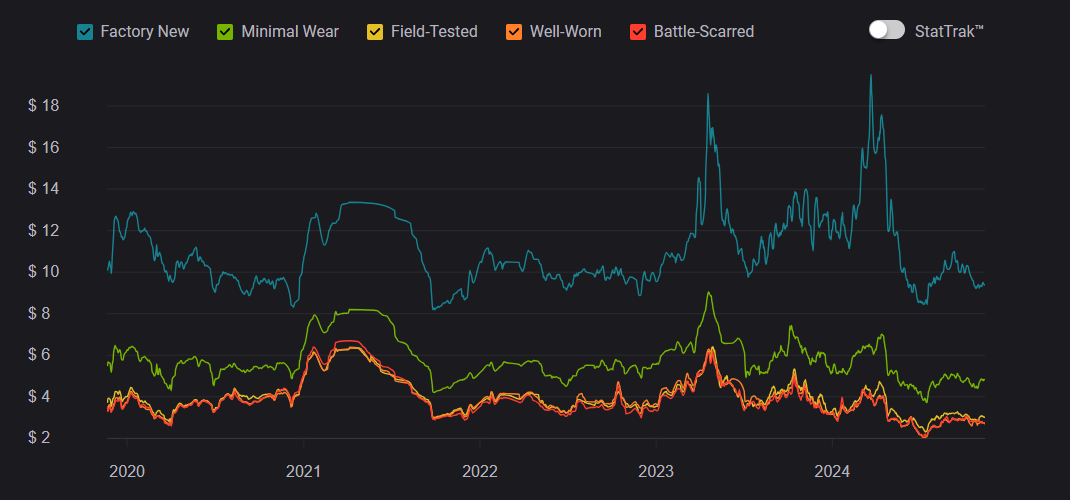1070x500 pixels.
Task: Click the Factory New legend label
Action: [145, 32]
